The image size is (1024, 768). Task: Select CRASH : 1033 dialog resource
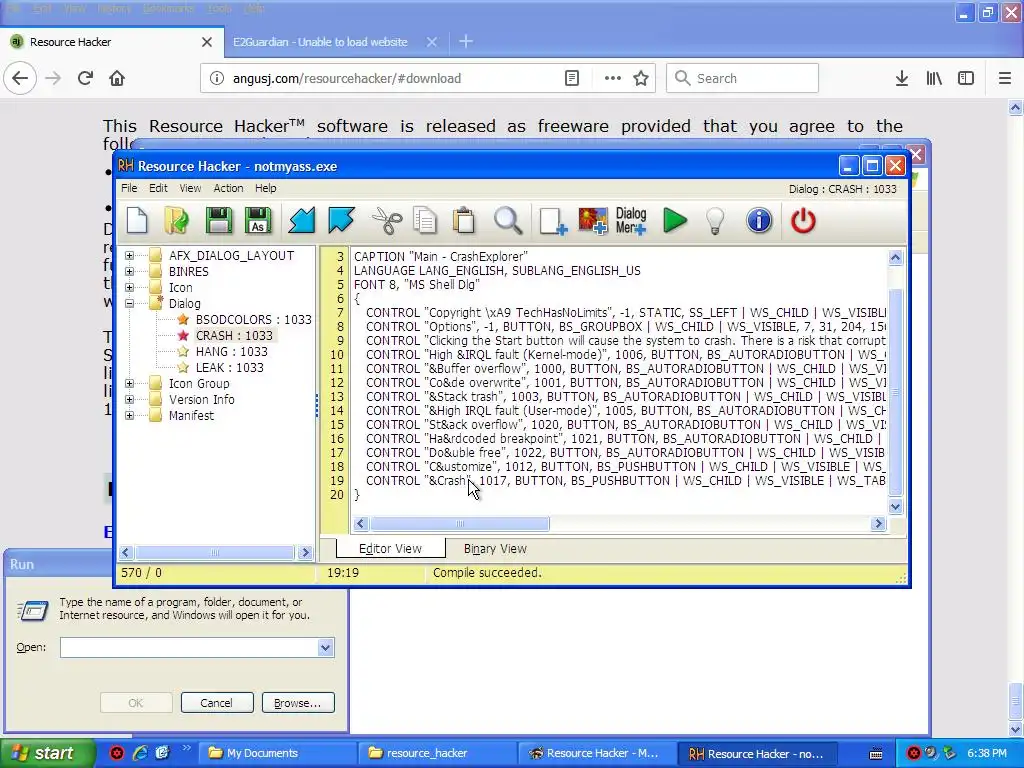(234, 336)
